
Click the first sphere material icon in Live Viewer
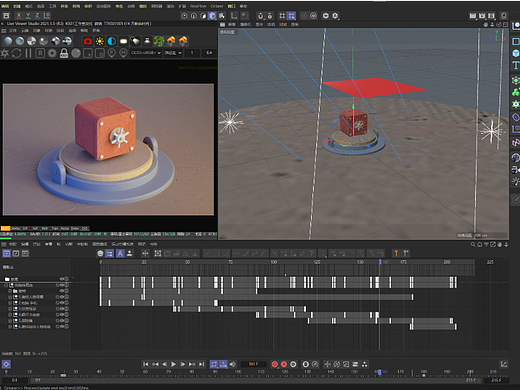point(8,41)
